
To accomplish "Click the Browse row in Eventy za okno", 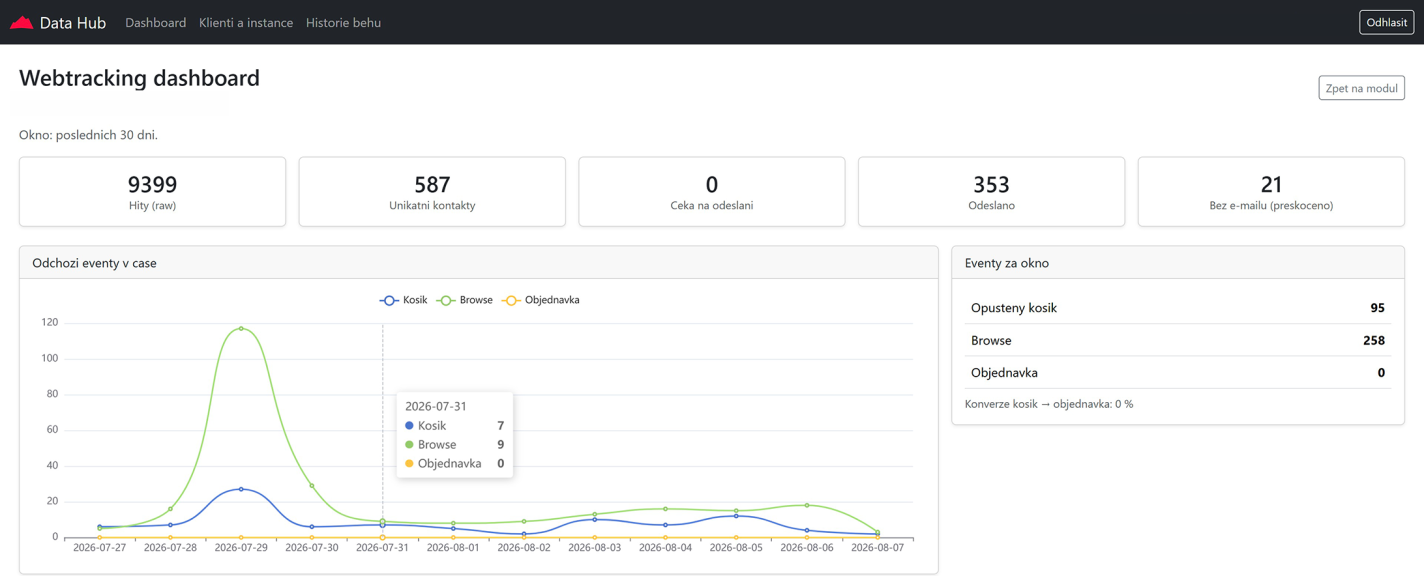I will click(x=1178, y=340).
